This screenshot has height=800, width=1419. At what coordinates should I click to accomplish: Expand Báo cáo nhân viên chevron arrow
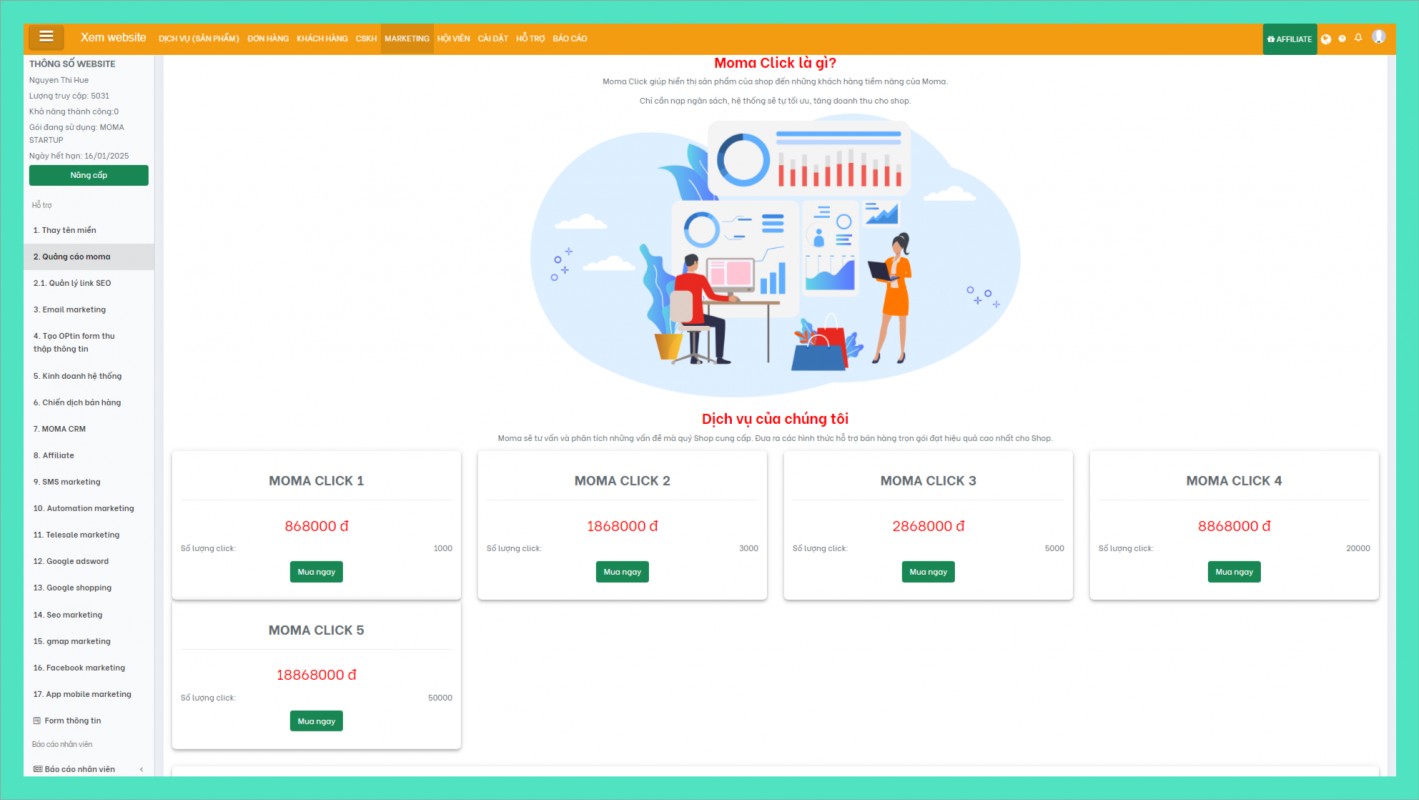[141, 769]
